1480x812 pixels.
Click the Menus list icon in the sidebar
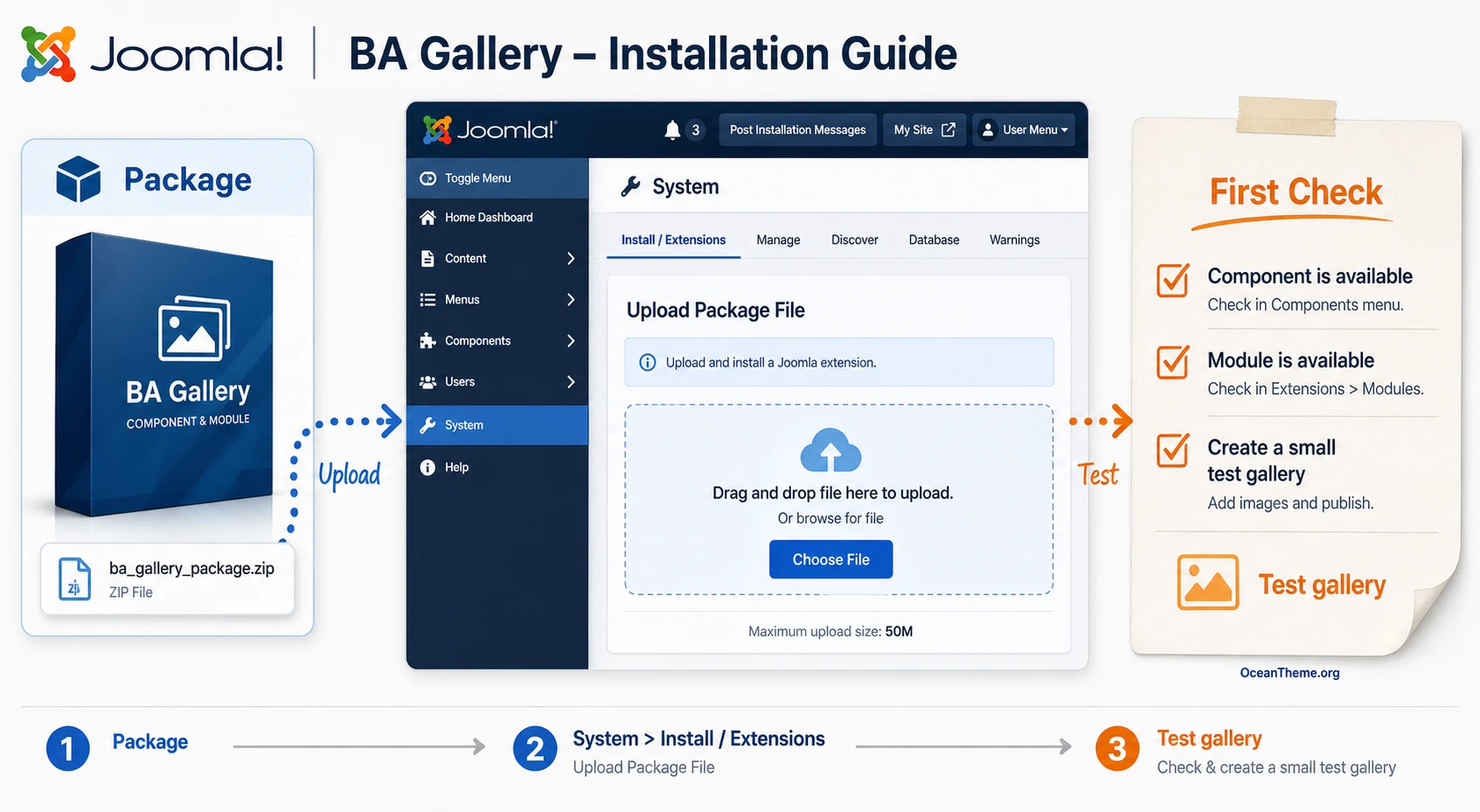click(x=427, y=300)
